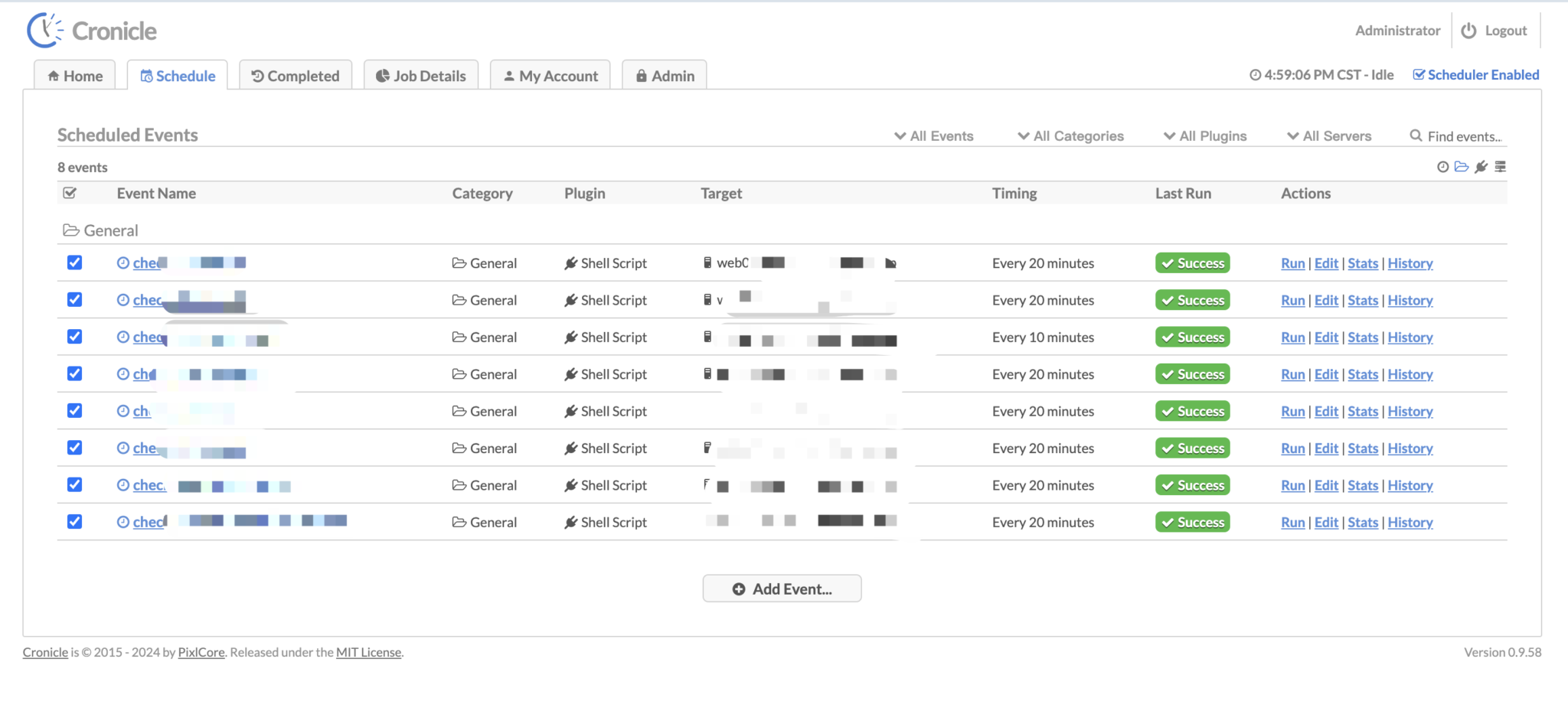Open the All Categories filter dropdown
This screenshot has height=701, width=1568.
tap(1070, 135)
